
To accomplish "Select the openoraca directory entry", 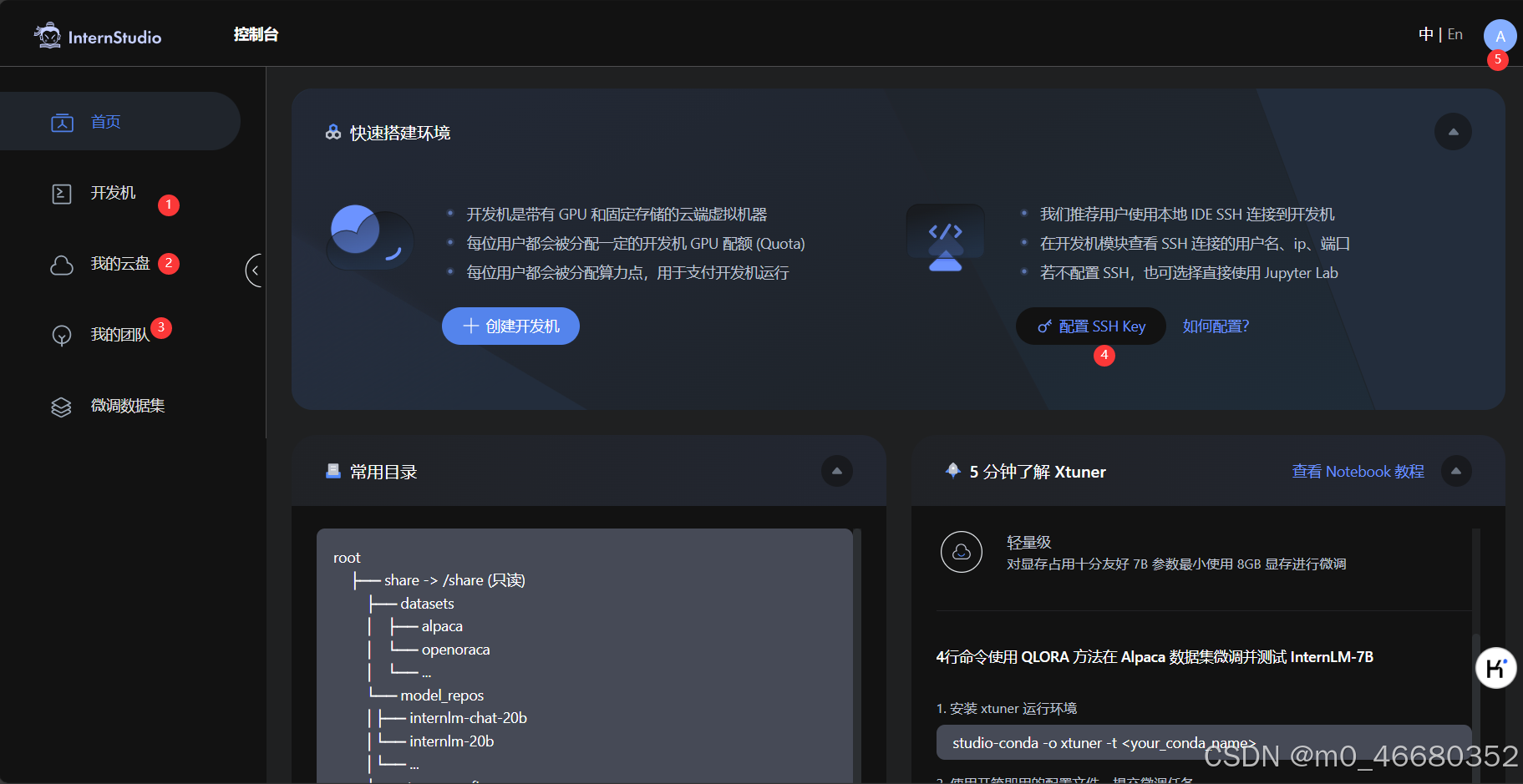I will pos(455,650).
